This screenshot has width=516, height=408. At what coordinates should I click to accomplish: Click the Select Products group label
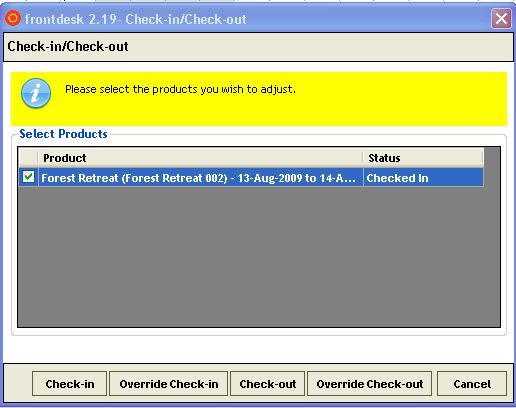point(63,134)
